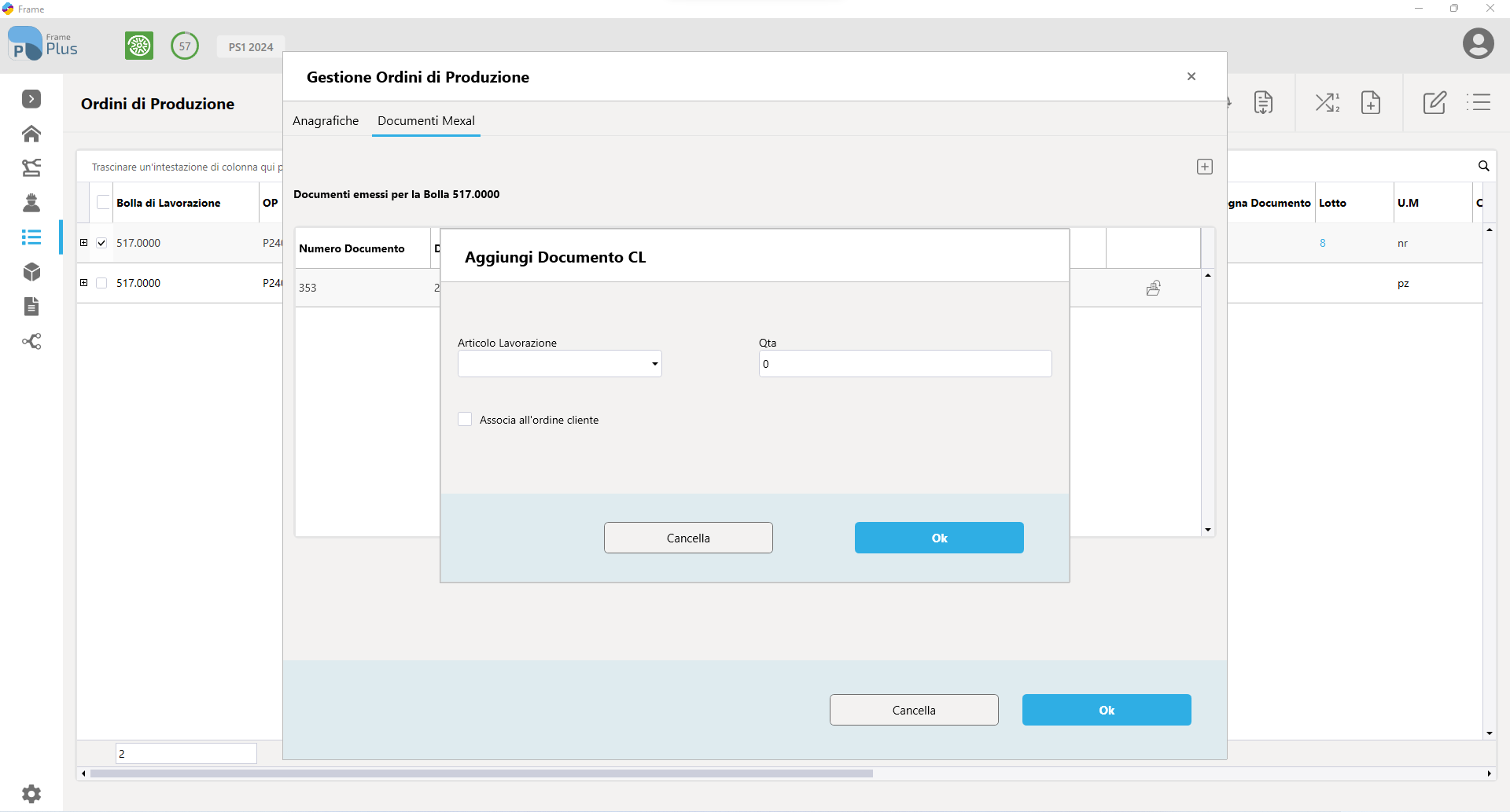The image size is (1510, 812).
Task: Click the documents list scroll down arrow
Action: [x=1208, y=530]
